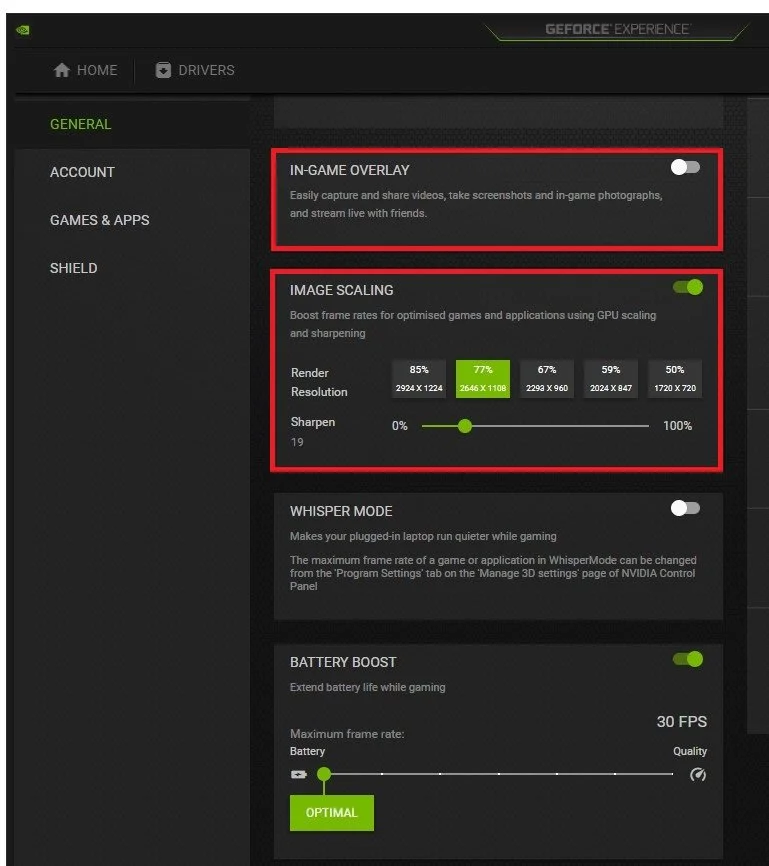Open the HOME tab
The image size is (769, 866).
click(86, 70)
